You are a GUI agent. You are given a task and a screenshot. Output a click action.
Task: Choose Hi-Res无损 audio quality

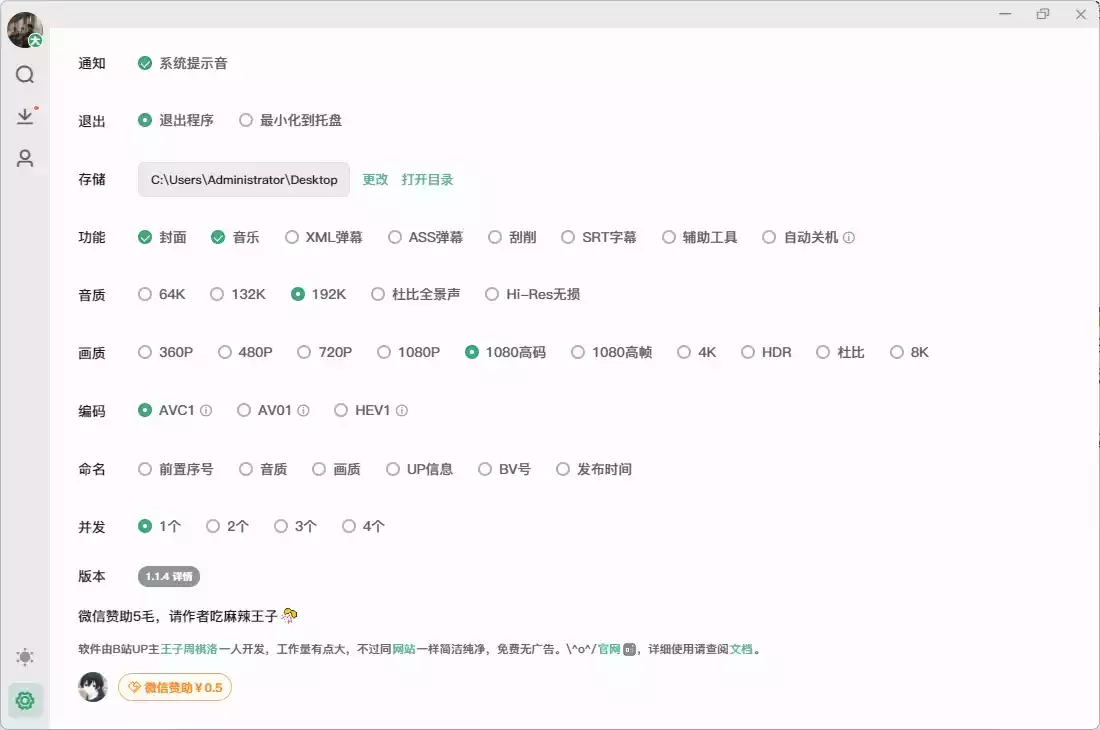coord(492,294)
